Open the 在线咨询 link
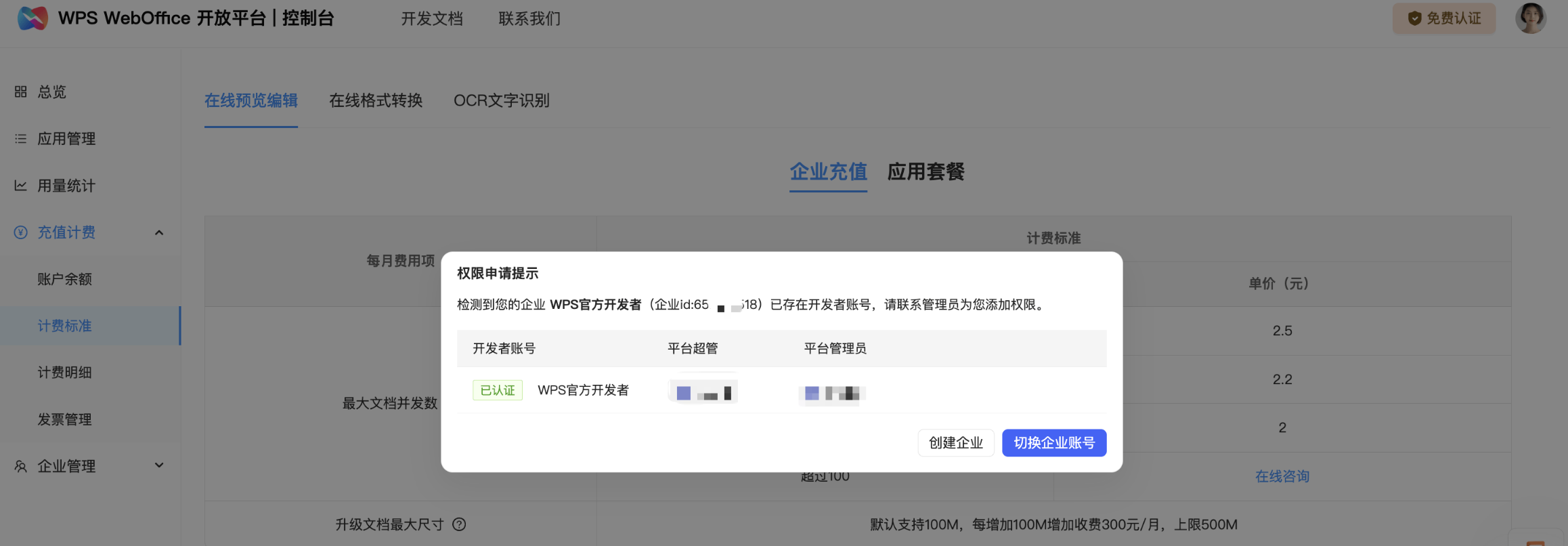 1282,477
